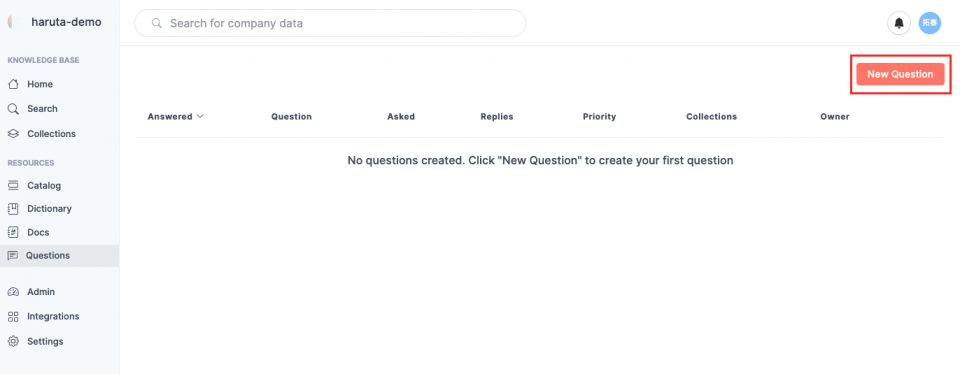960x374 pixels.
Task: Click the Catalog icon in Resources
Action: coord(13,185)
